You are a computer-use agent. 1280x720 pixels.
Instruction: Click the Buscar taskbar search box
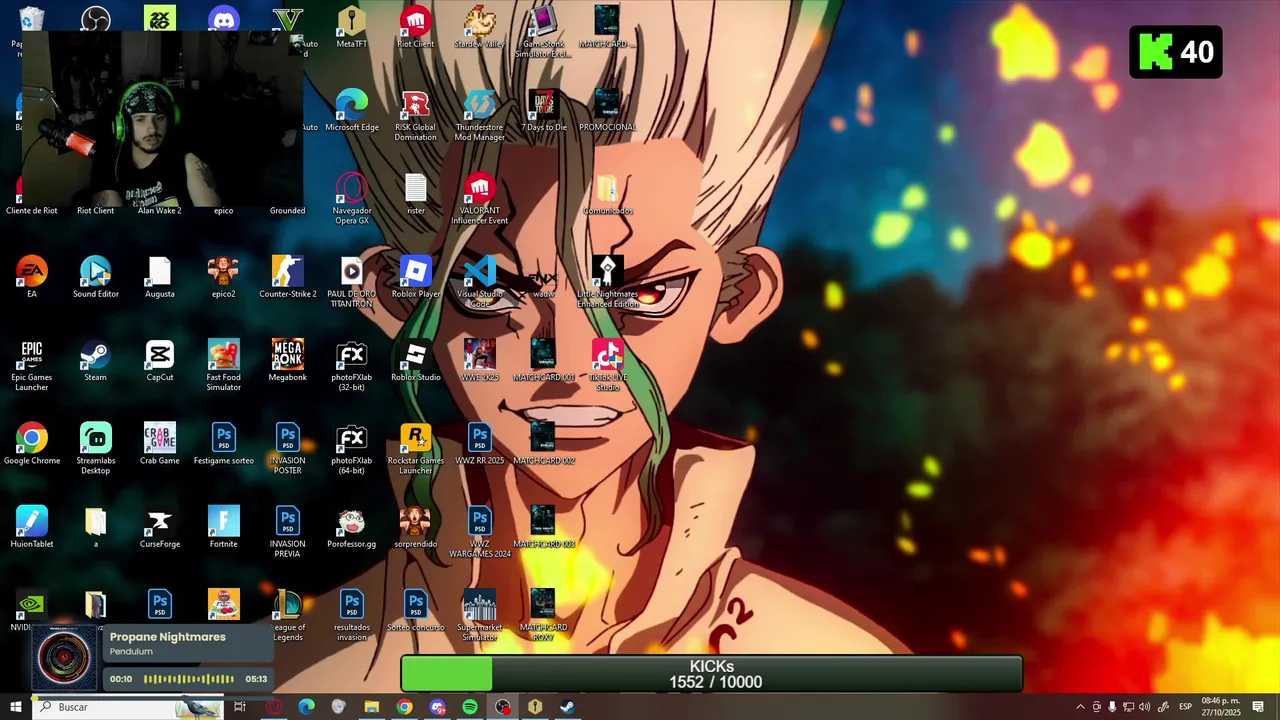(126, 707)
